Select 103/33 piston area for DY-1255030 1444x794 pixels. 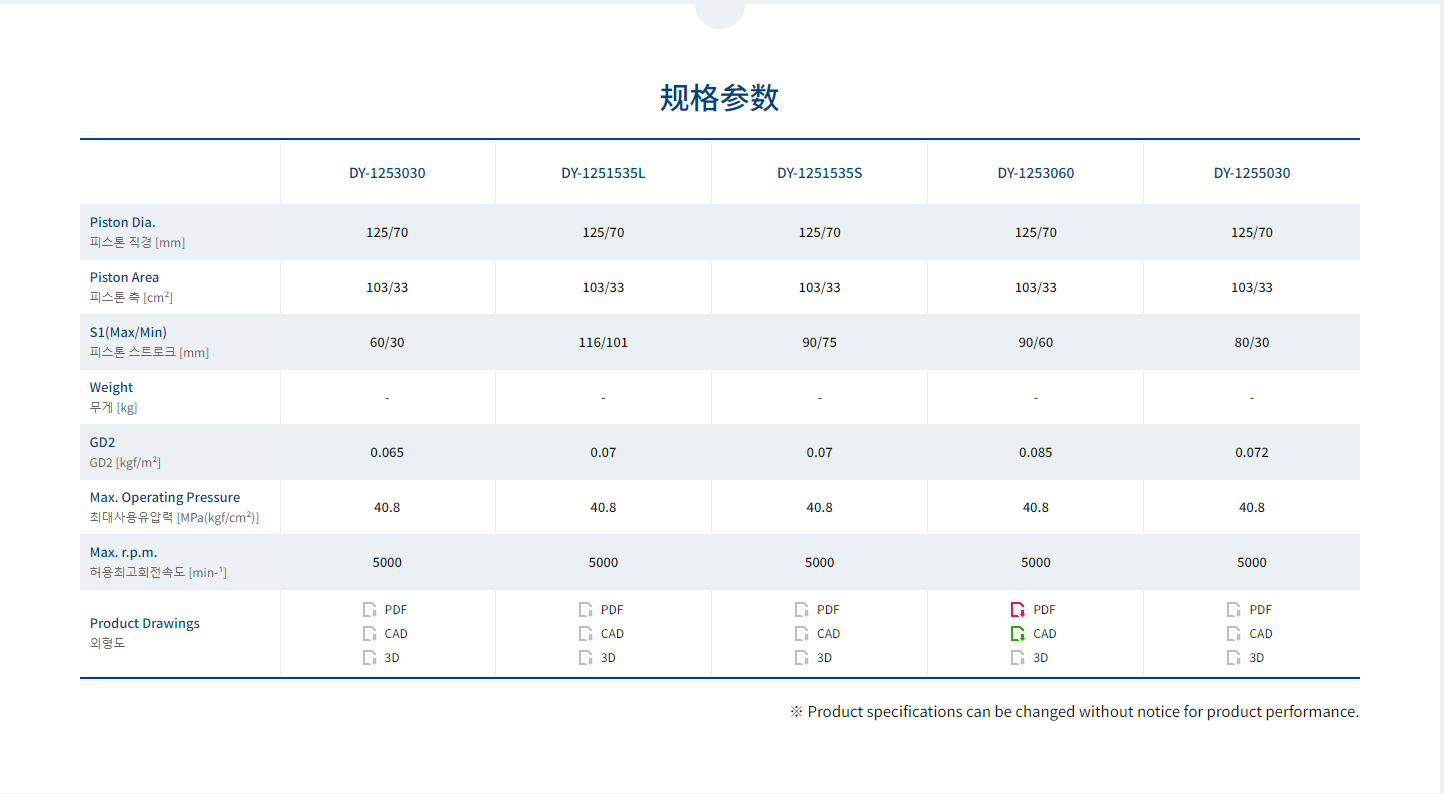(x=1252, y=287)
